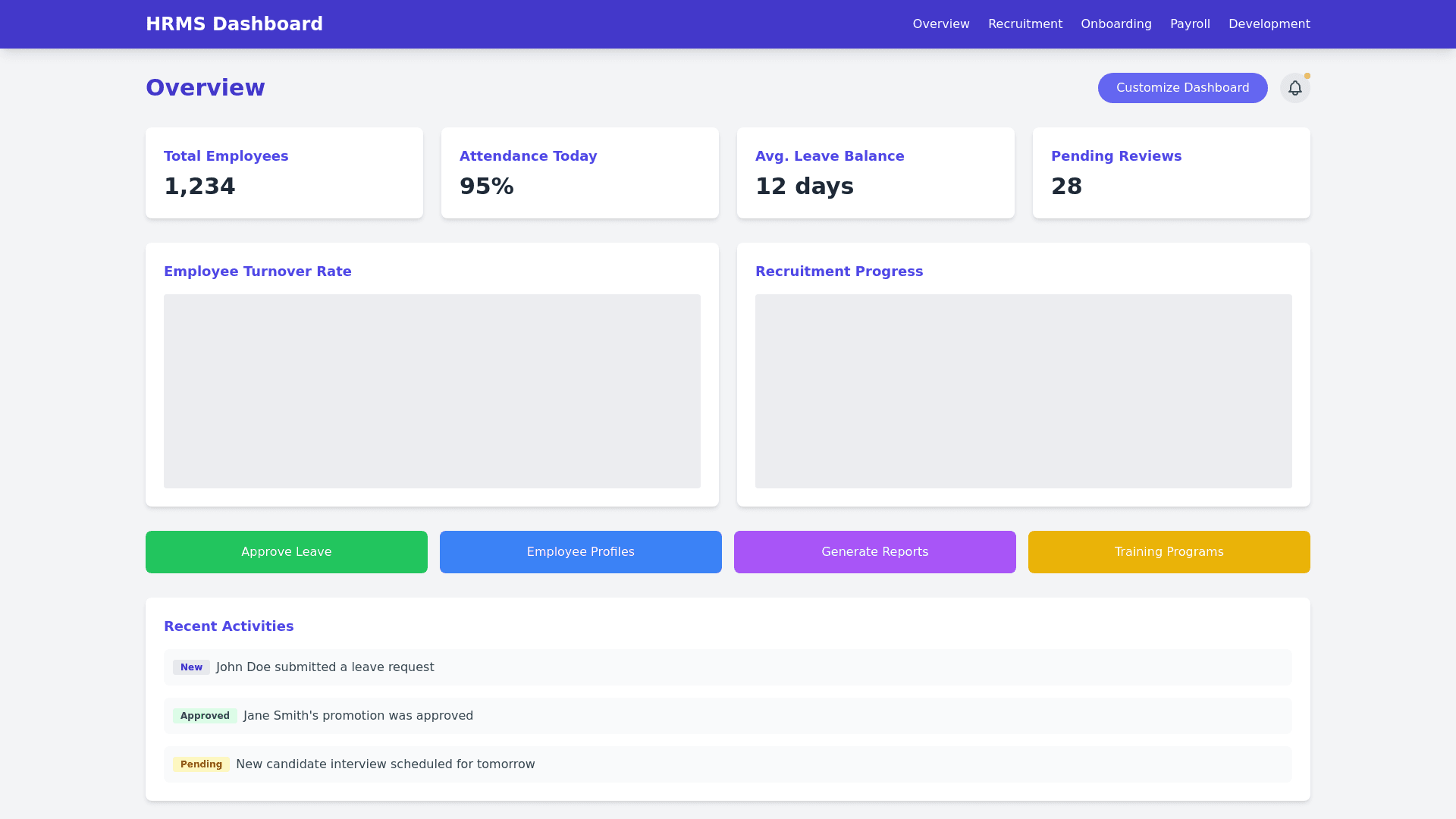Open the Recruitment section from the navbar

1025,24
